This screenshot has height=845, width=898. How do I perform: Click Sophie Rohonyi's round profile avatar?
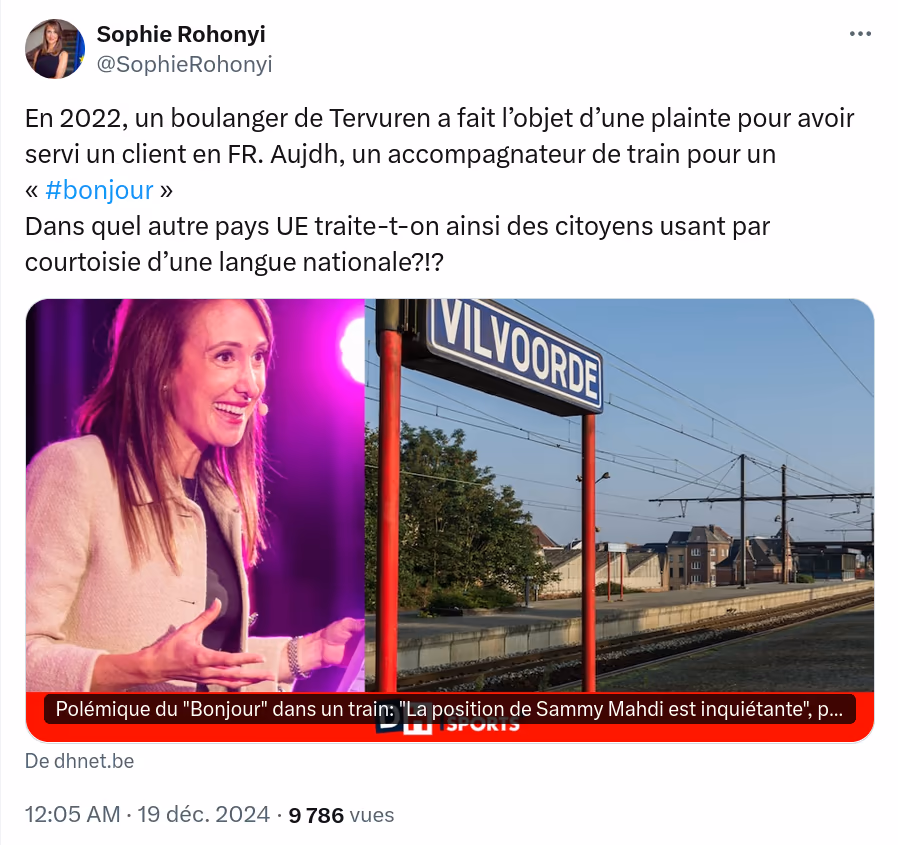click(55, 49)
